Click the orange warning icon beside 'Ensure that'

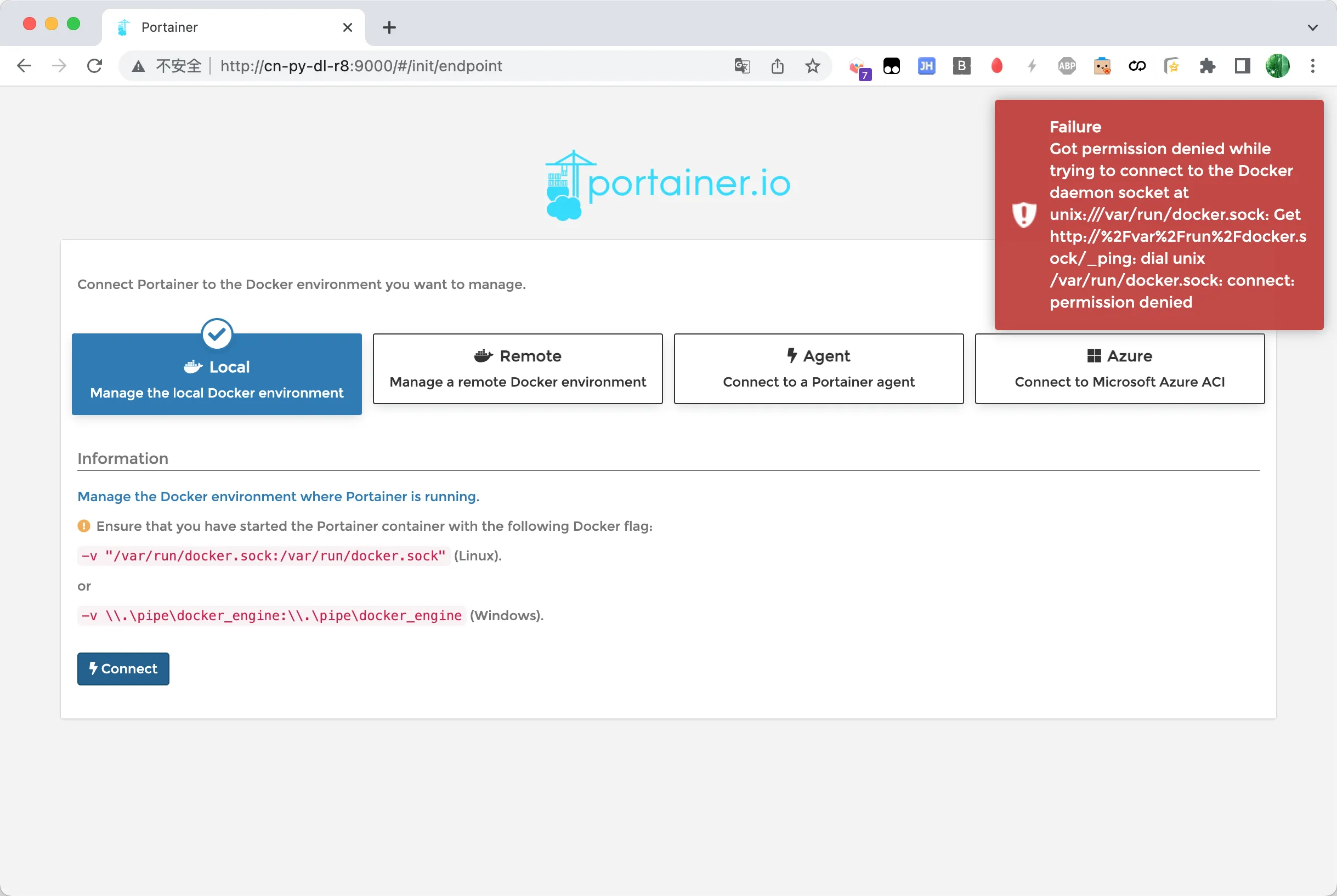point(84,526)
